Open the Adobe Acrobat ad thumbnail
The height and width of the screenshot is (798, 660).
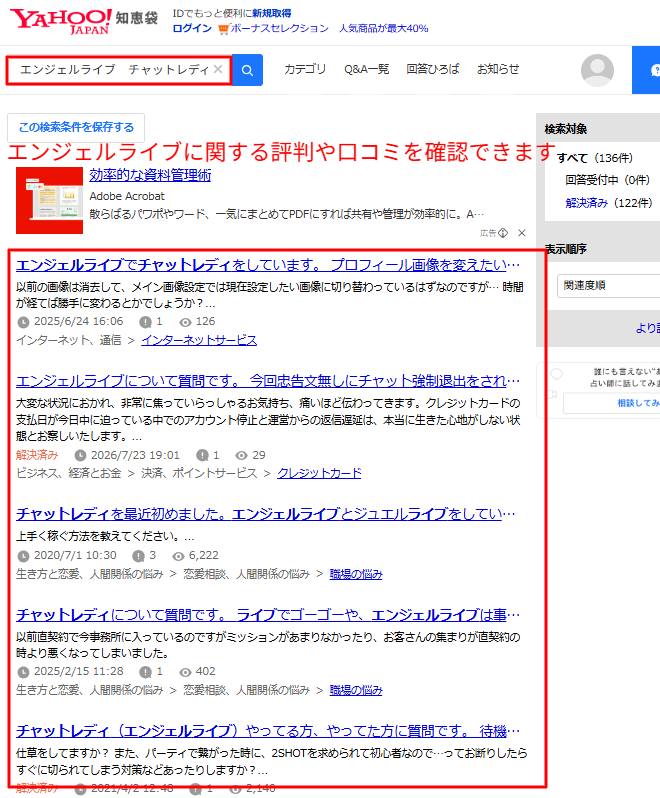49,201
